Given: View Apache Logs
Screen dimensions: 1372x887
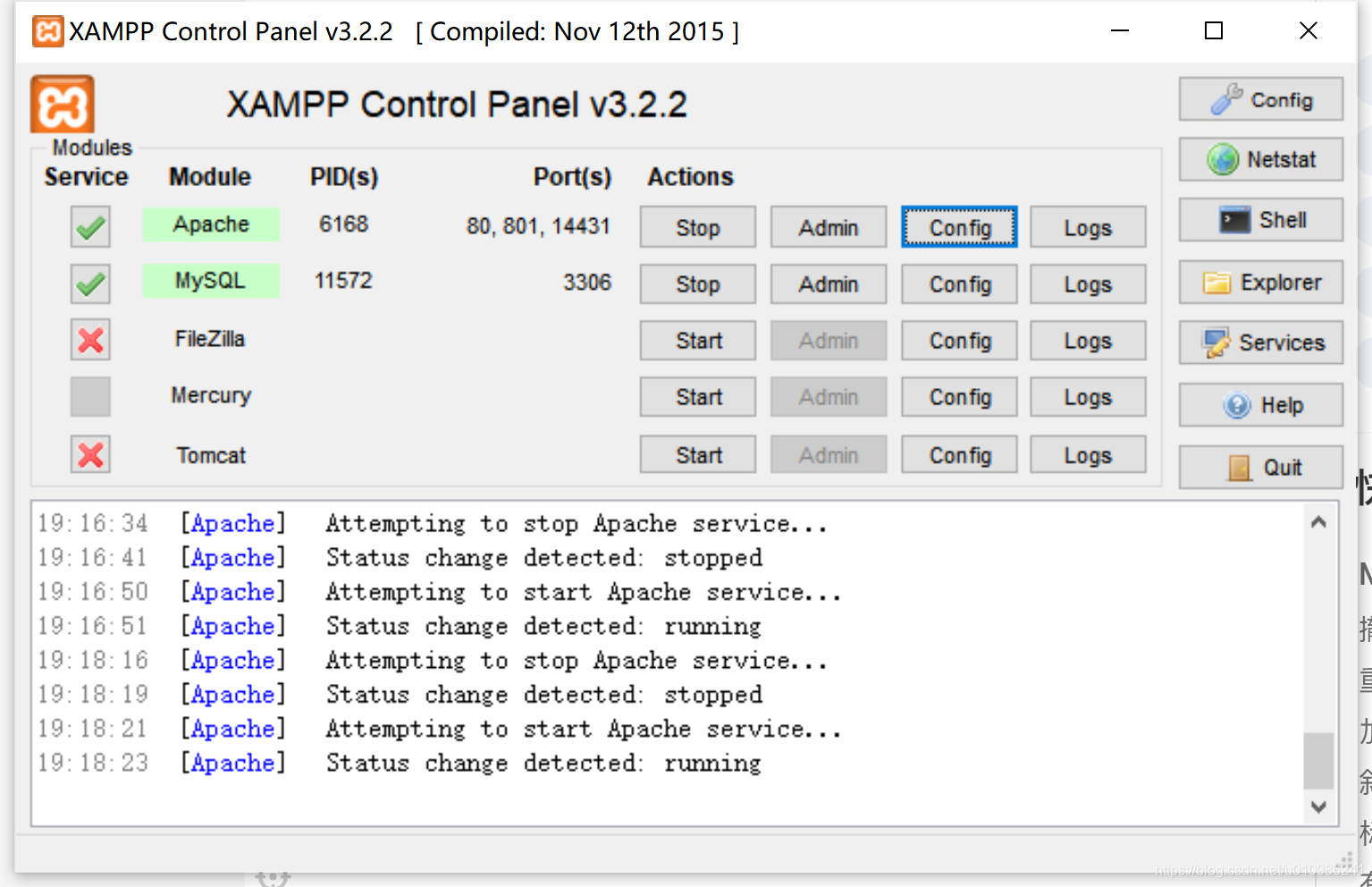Looking at the screenshot, I should coord(1088,227).
